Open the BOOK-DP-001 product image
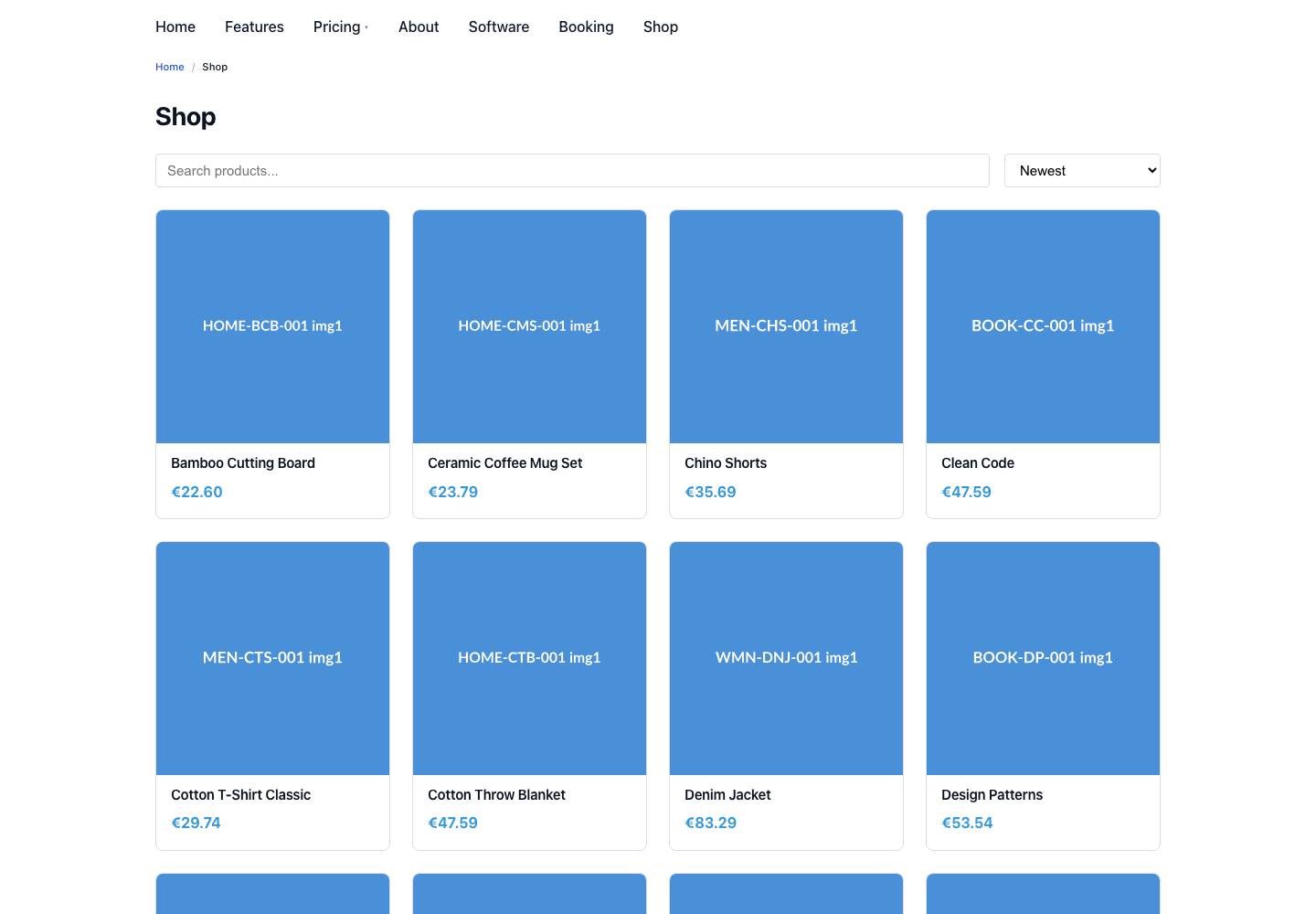This screenshot has height=914, width=1316. [1043, 659]
